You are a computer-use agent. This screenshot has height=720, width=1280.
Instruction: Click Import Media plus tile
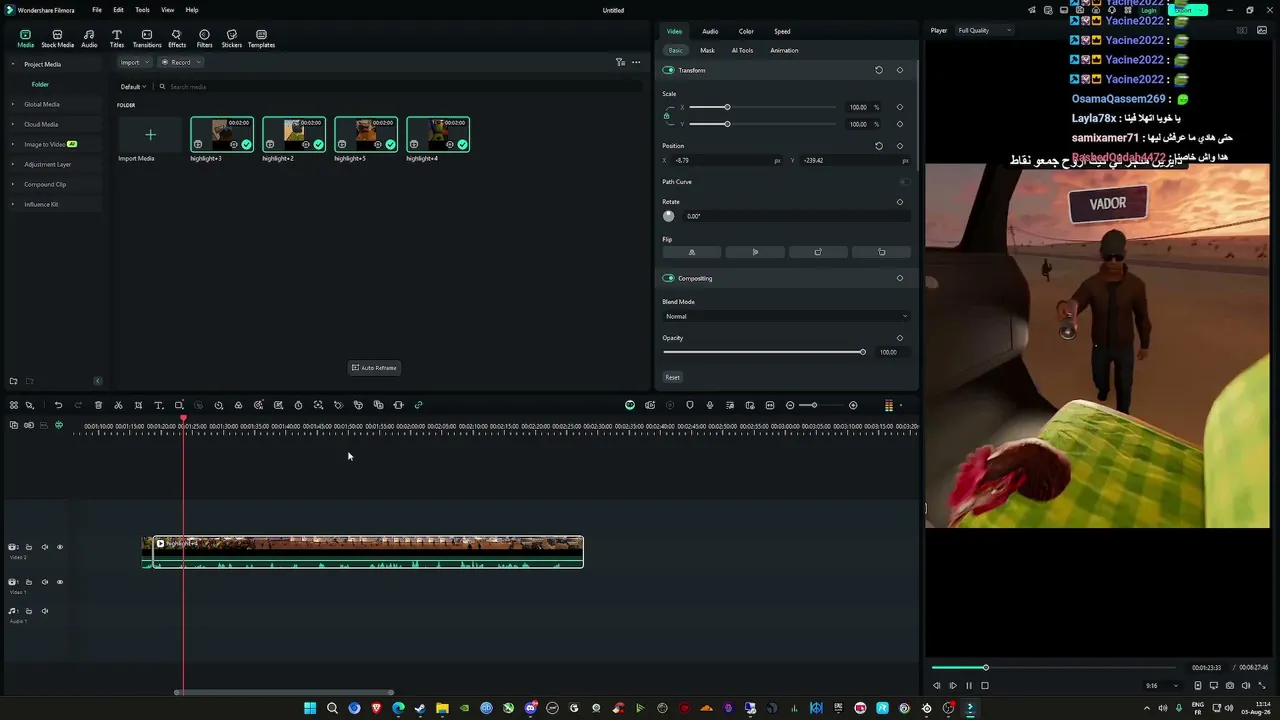coord(150,135)
